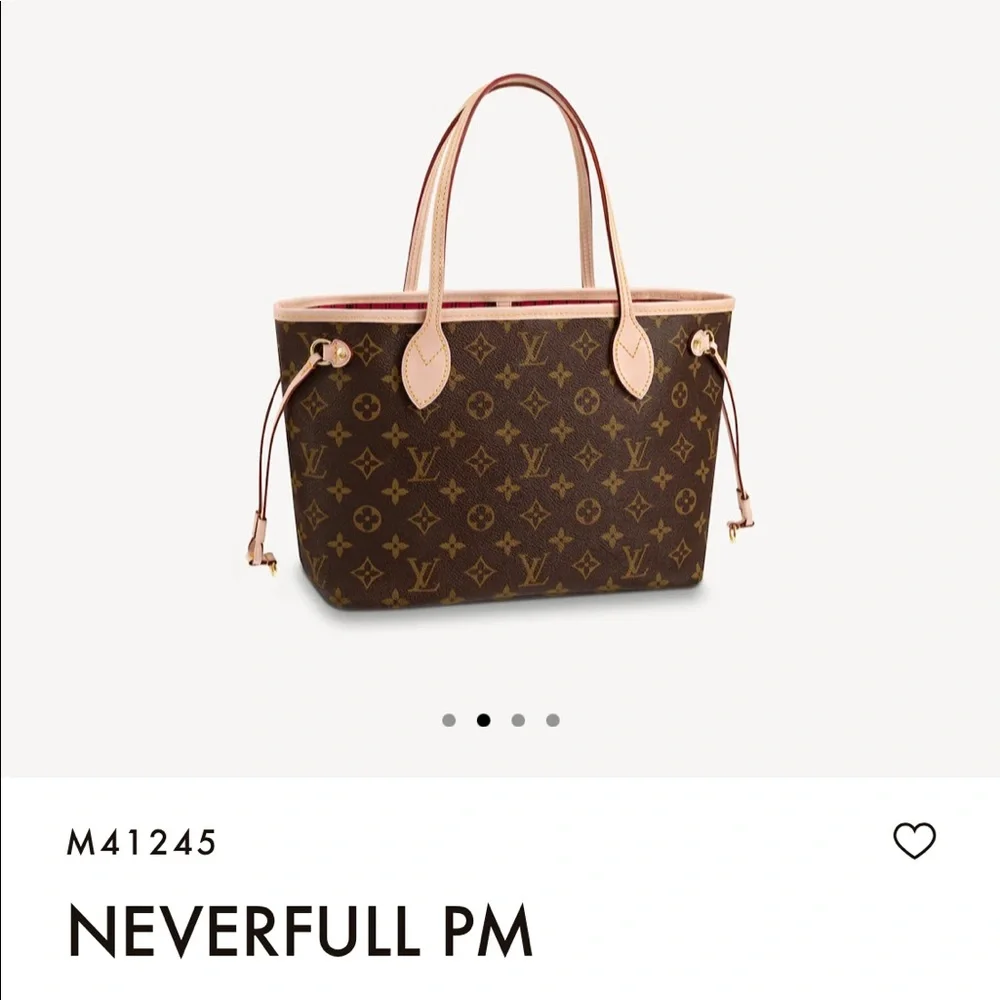Image resolution: width=1000 pixels, height=1000 pixels.
Task: Tap the gold ring at right drawstring top
Action: click(700, 343)
